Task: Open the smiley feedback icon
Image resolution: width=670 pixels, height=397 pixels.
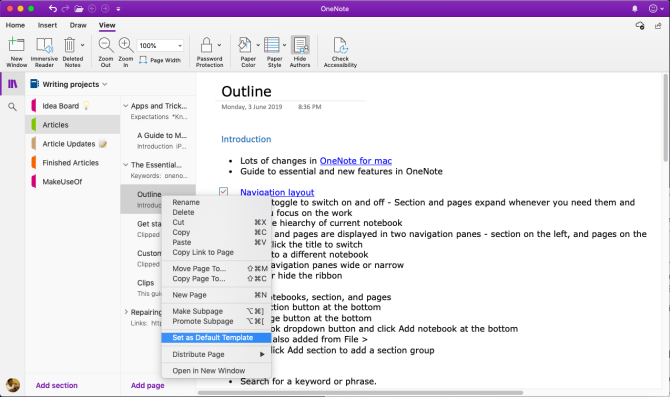Action: pyautogui.click(x=653, y=9)
